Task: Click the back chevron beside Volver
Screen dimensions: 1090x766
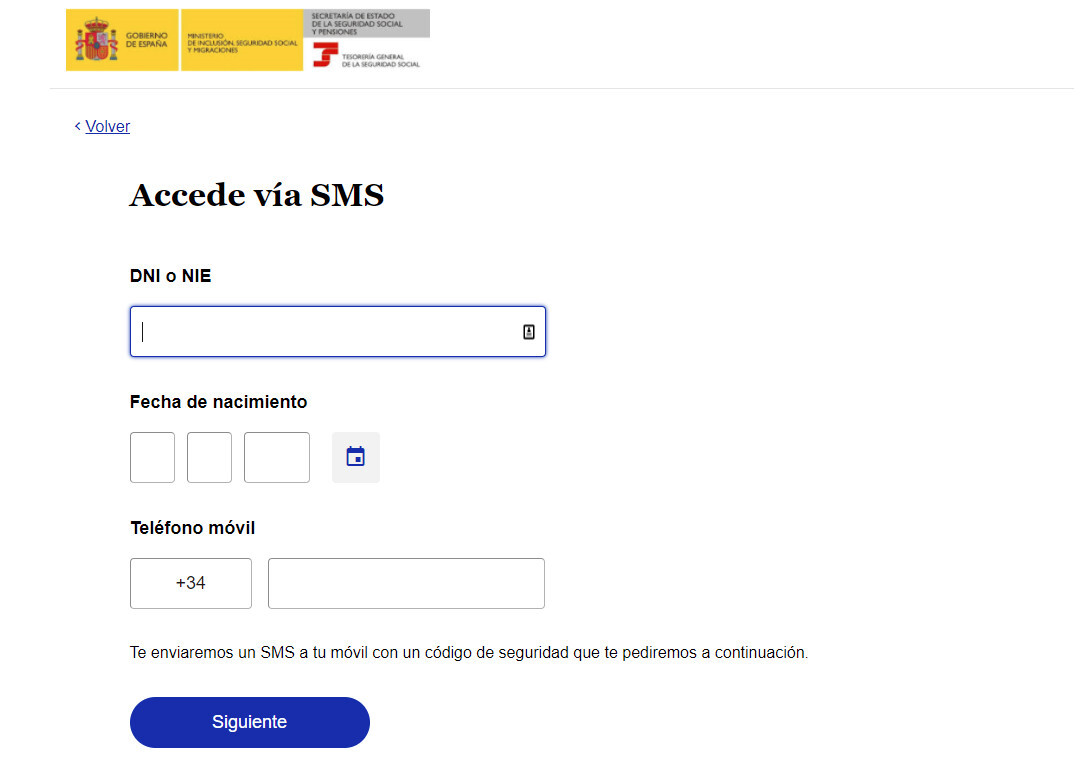Action: 77,126
